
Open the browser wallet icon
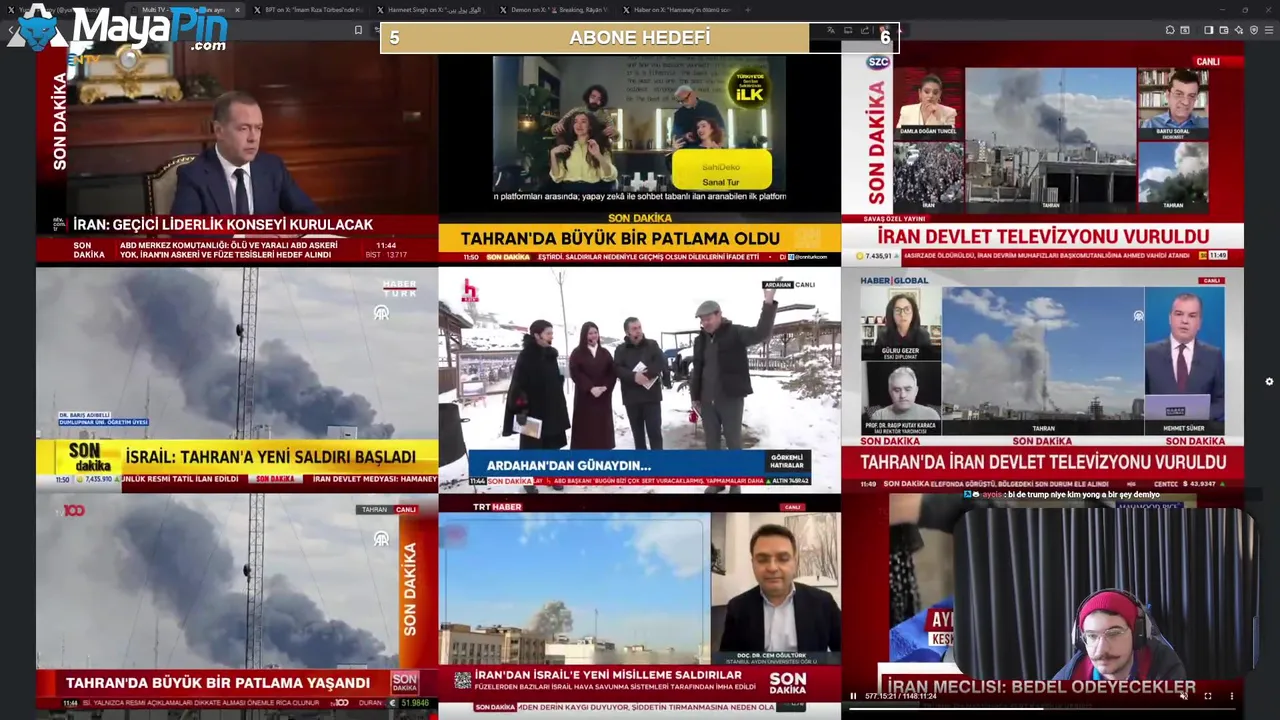coord(1222,30)
